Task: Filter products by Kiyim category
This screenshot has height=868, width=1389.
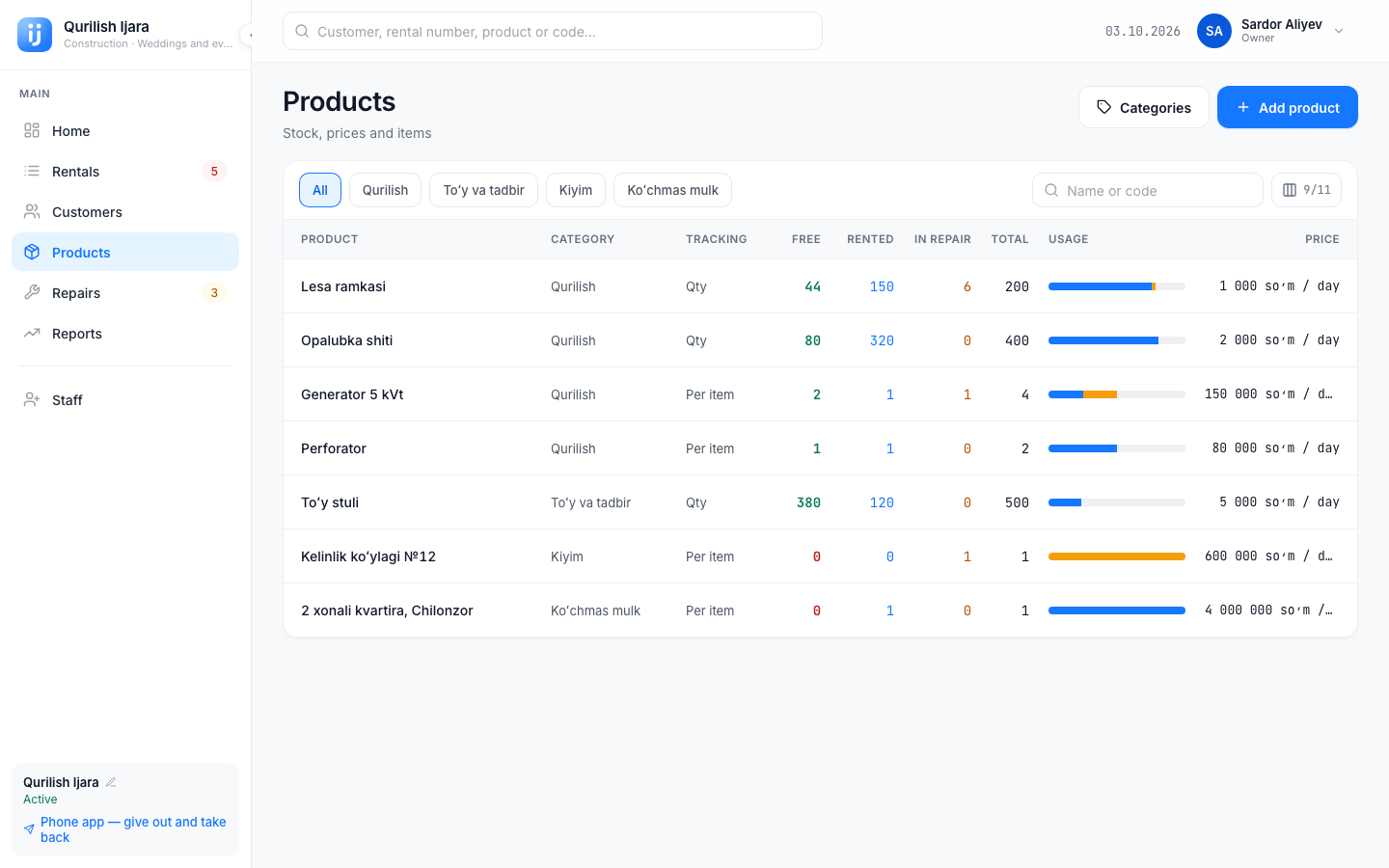Action: click(x=576, y=190)
